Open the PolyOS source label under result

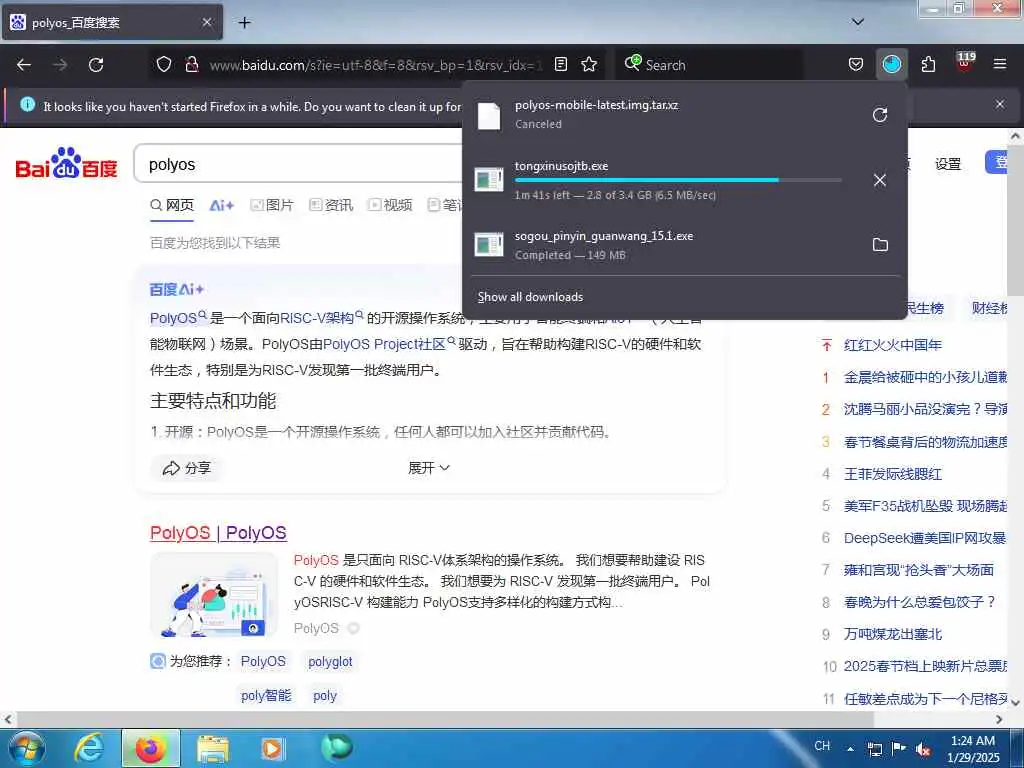(x=316, y=628)
